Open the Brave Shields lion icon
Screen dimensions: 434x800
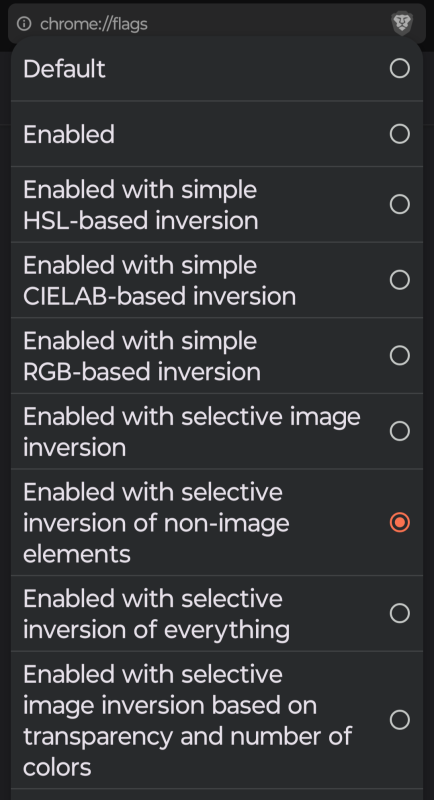[402, 23]
